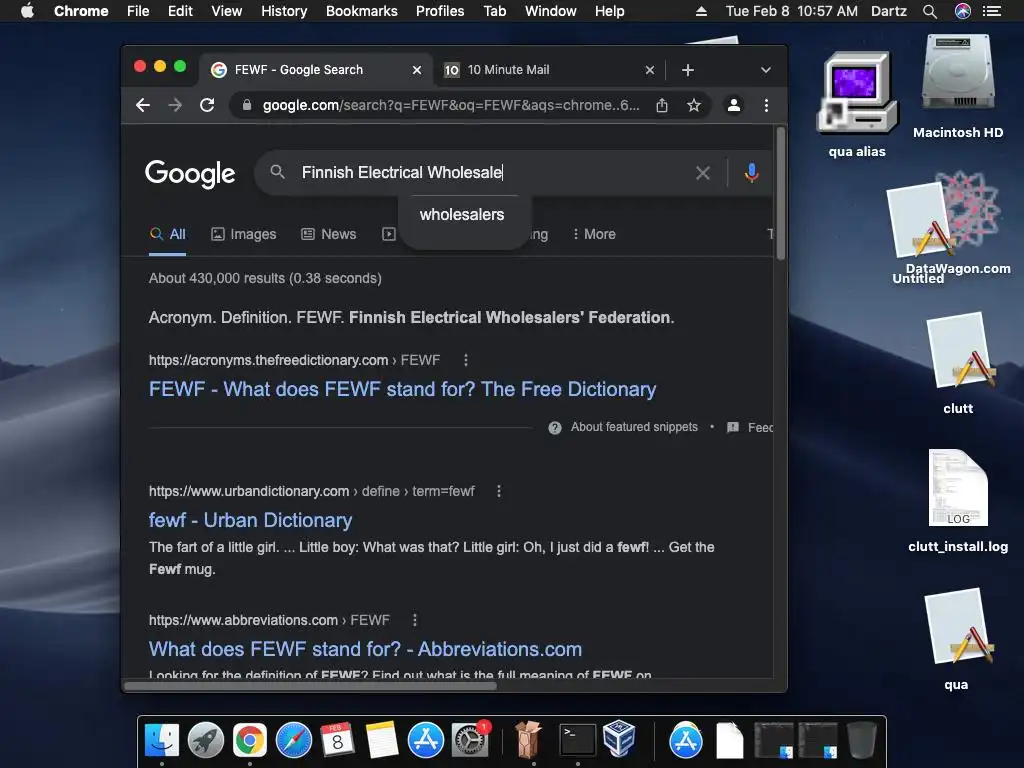Open Siri from the menu bar

point(963,11)
